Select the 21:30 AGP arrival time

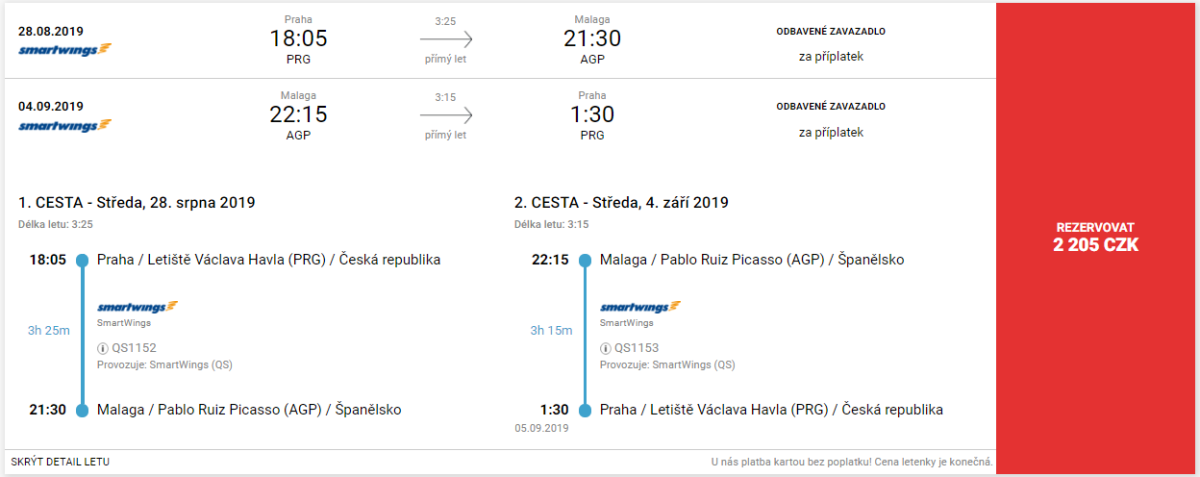(592, 39)
